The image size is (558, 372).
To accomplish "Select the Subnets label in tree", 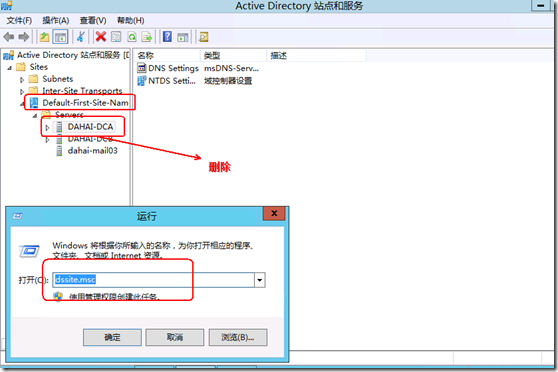I will (58, 79).
